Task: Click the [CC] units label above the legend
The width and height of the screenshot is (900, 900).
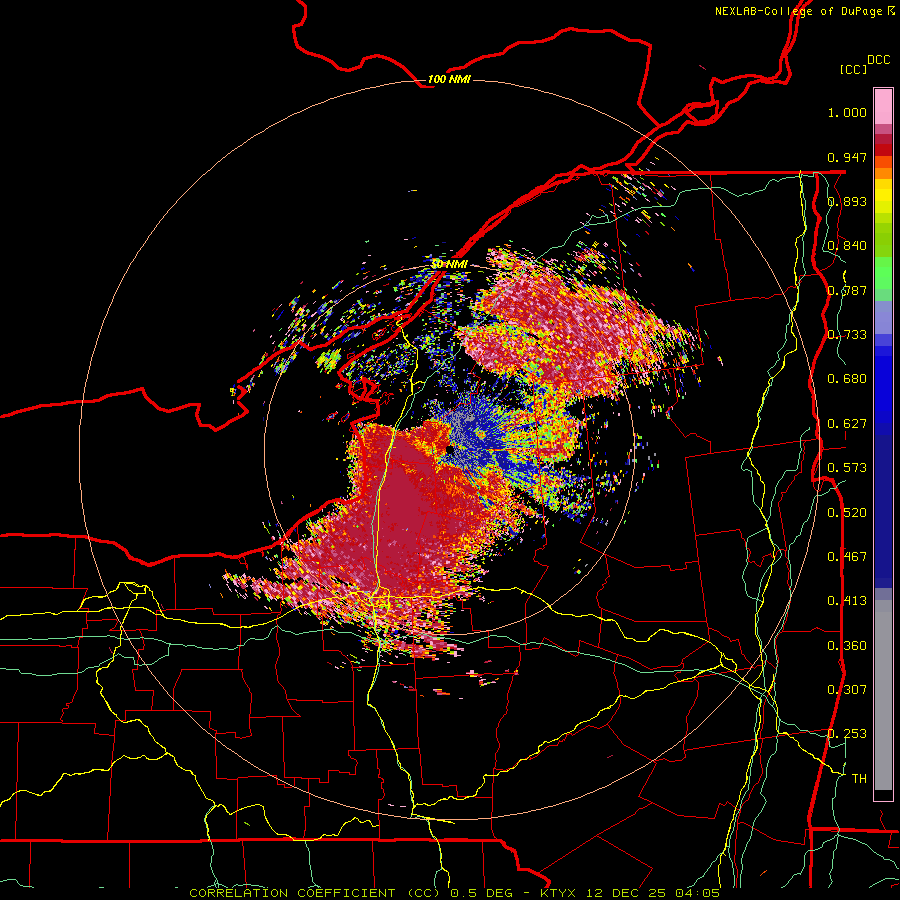Action: [x=854, y=69]
